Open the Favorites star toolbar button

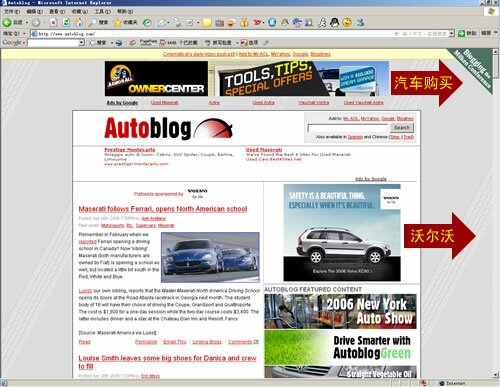[x=125, y=22]
